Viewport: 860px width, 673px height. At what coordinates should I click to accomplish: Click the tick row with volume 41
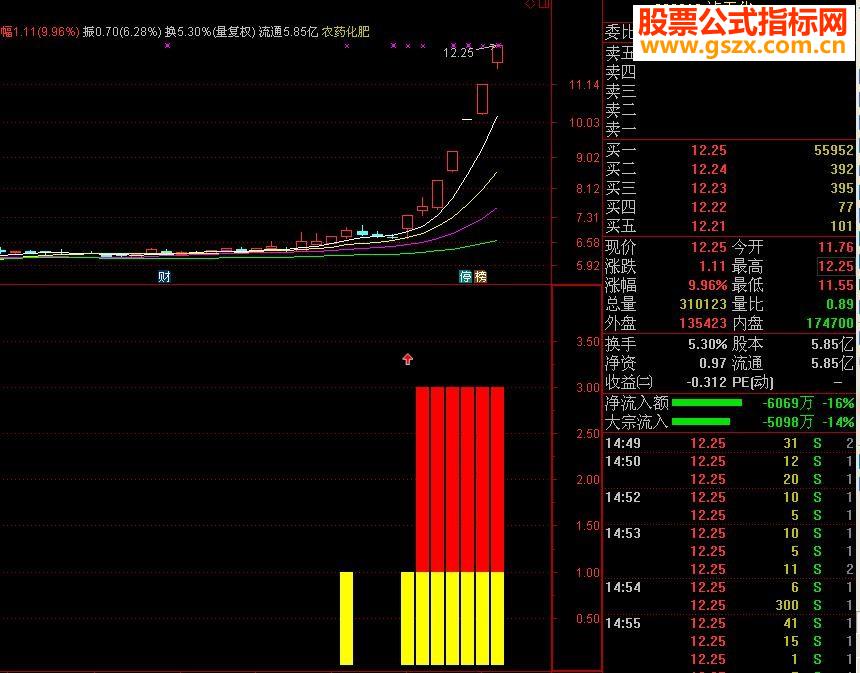point(729,624)
